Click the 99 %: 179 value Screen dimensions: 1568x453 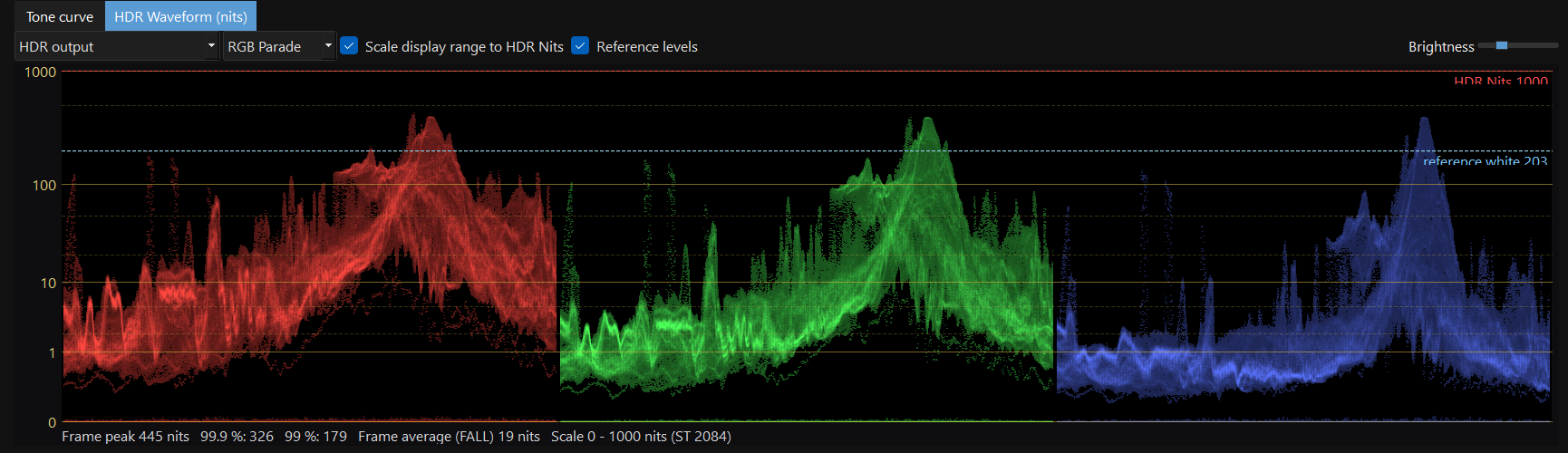pyautogui.click(x=315, y=437)
